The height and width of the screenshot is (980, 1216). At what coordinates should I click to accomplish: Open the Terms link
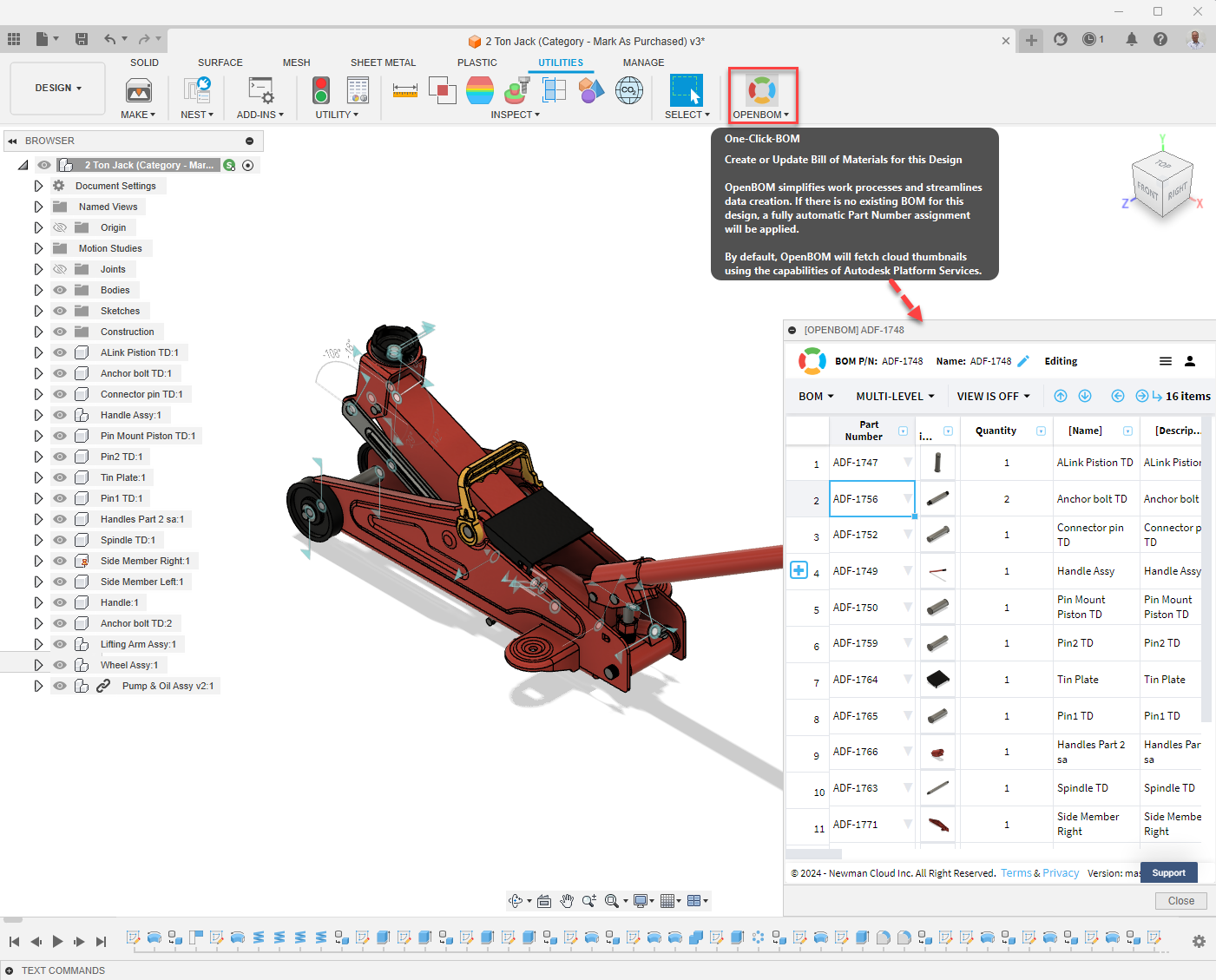point(1016,873)
